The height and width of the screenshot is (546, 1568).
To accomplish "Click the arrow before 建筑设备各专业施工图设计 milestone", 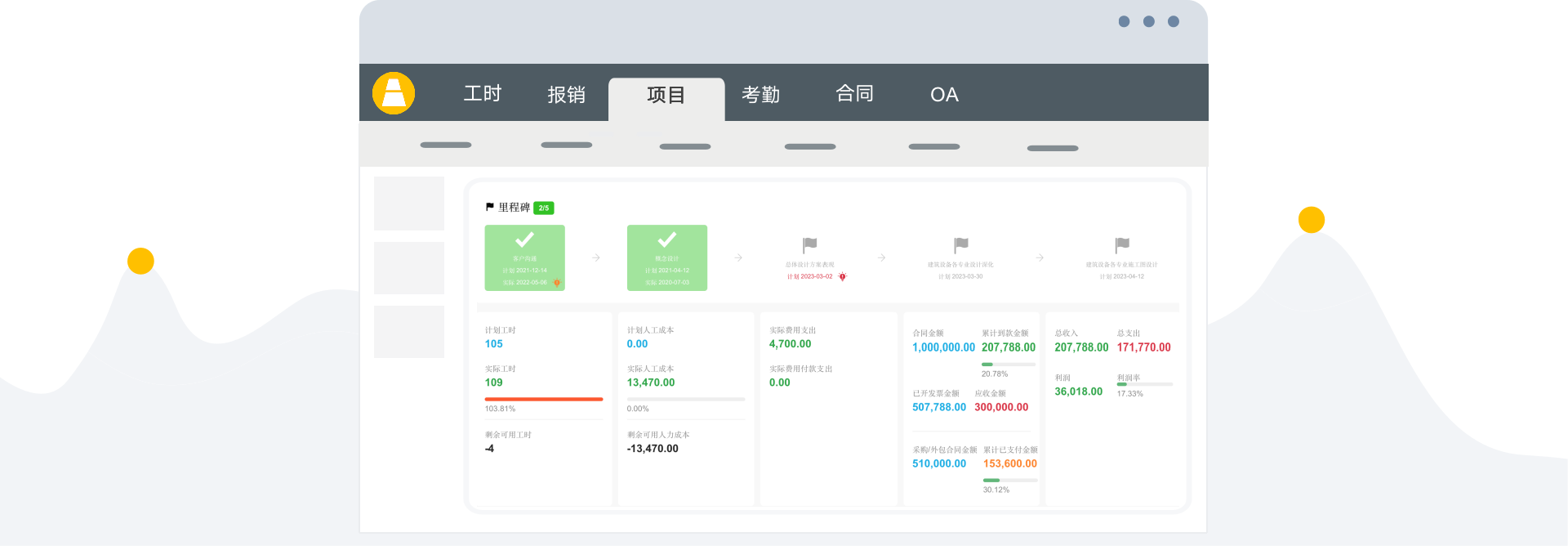I will (1040, 257).
